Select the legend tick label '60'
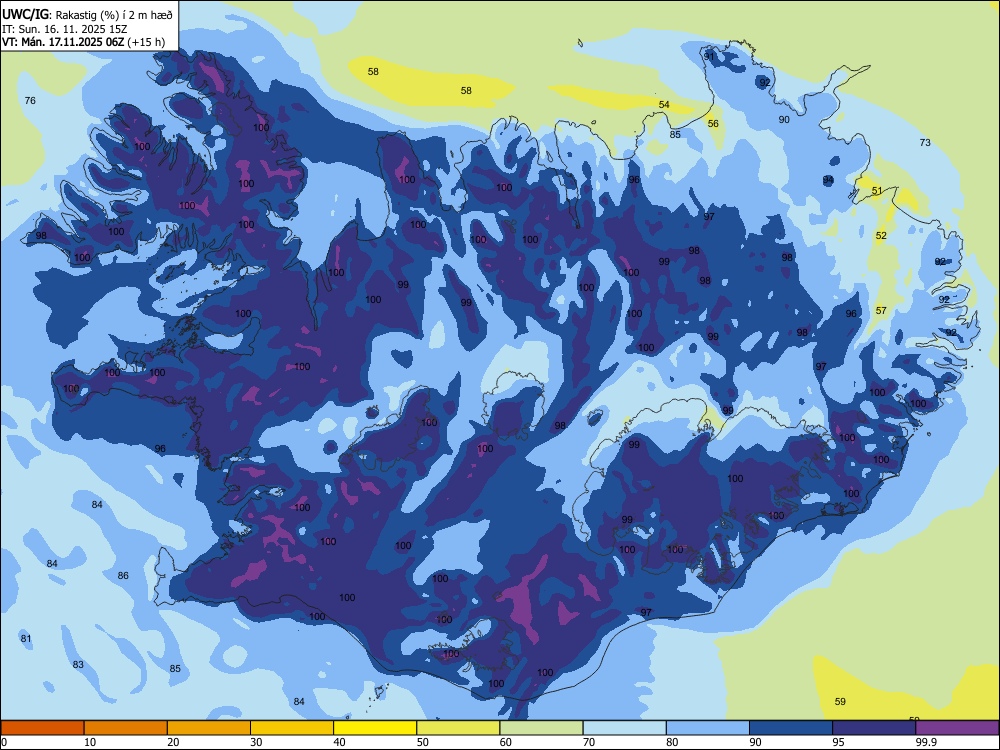 [506, 742]
